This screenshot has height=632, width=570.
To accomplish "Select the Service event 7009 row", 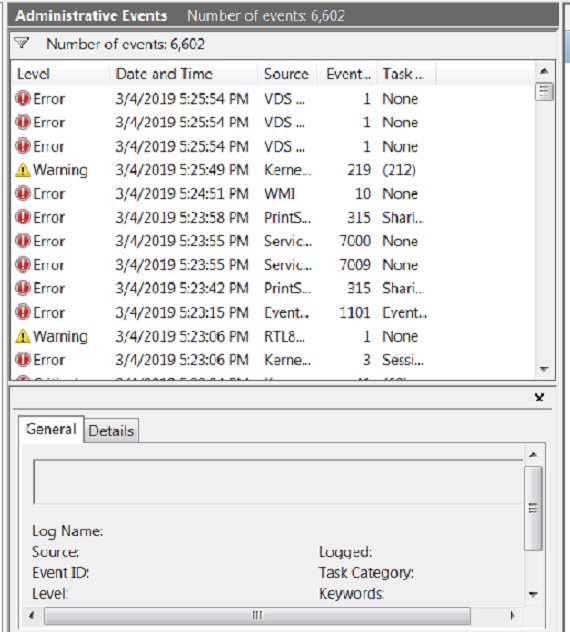I will tap(273, 265).
